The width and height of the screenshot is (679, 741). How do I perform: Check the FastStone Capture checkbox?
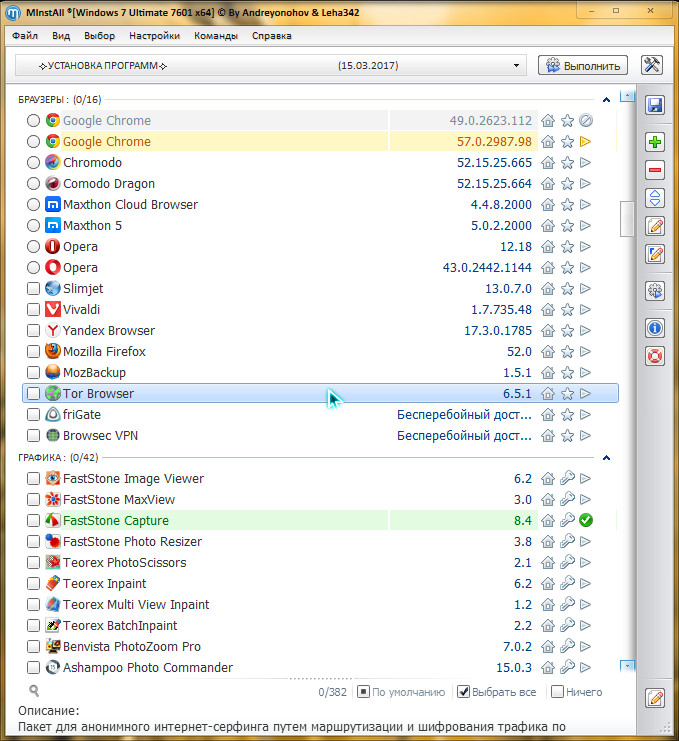33,520
